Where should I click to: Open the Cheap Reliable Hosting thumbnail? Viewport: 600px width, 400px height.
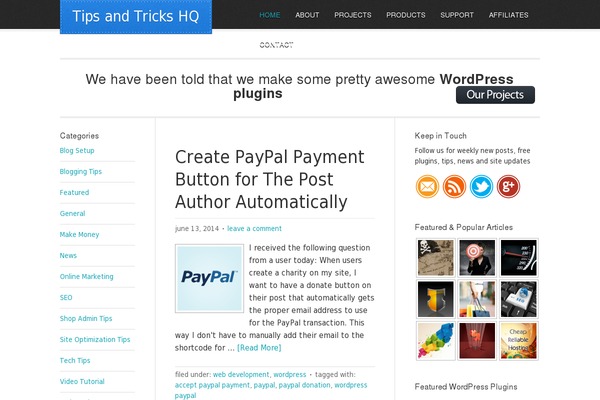519,341
